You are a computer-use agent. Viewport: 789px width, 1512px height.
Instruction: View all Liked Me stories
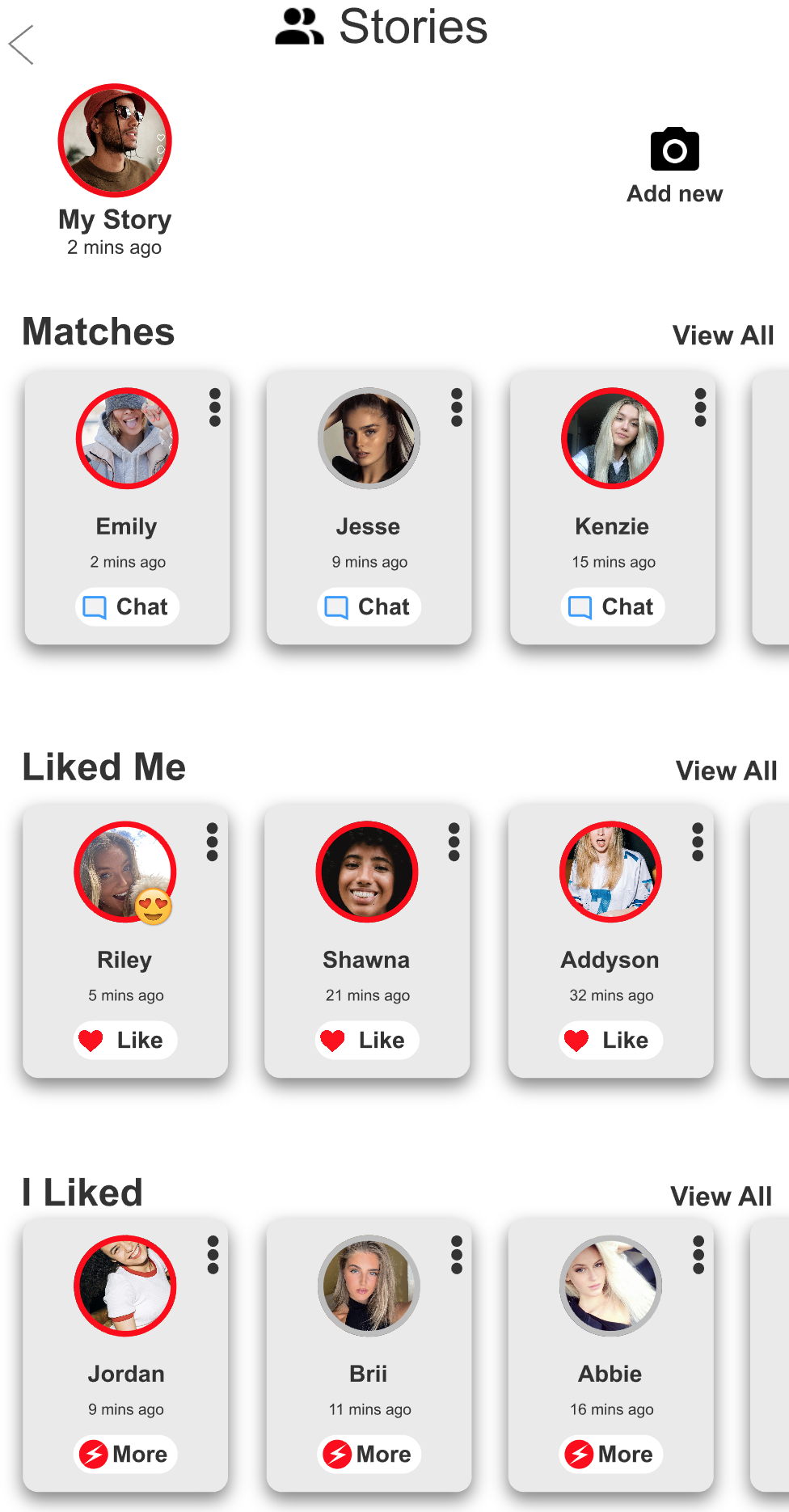pos(726,771)
